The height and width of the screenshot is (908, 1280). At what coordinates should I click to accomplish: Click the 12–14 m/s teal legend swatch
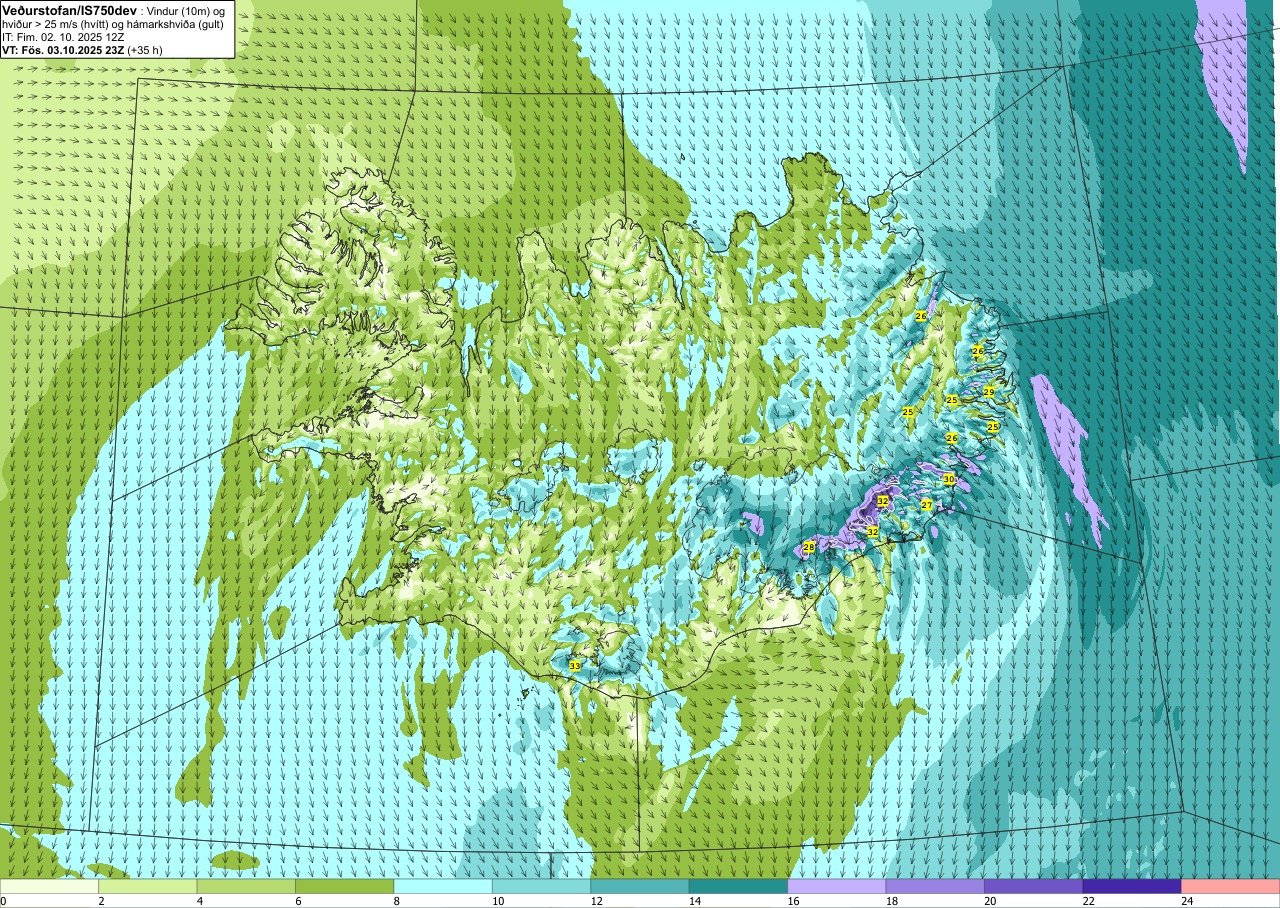click(640, 886)
